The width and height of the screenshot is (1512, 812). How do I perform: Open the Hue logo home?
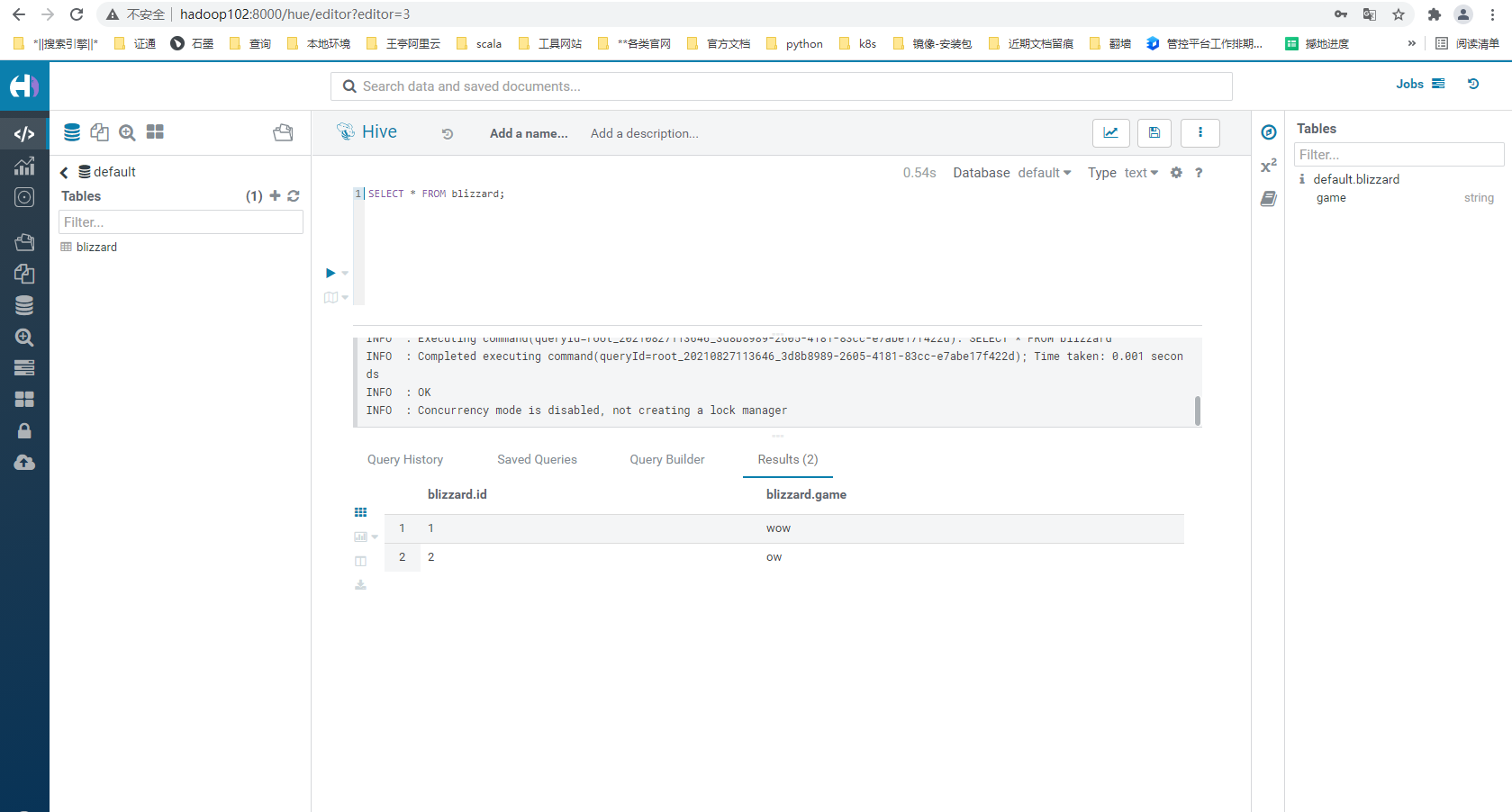pyautogui.click(x=24, y=86)
